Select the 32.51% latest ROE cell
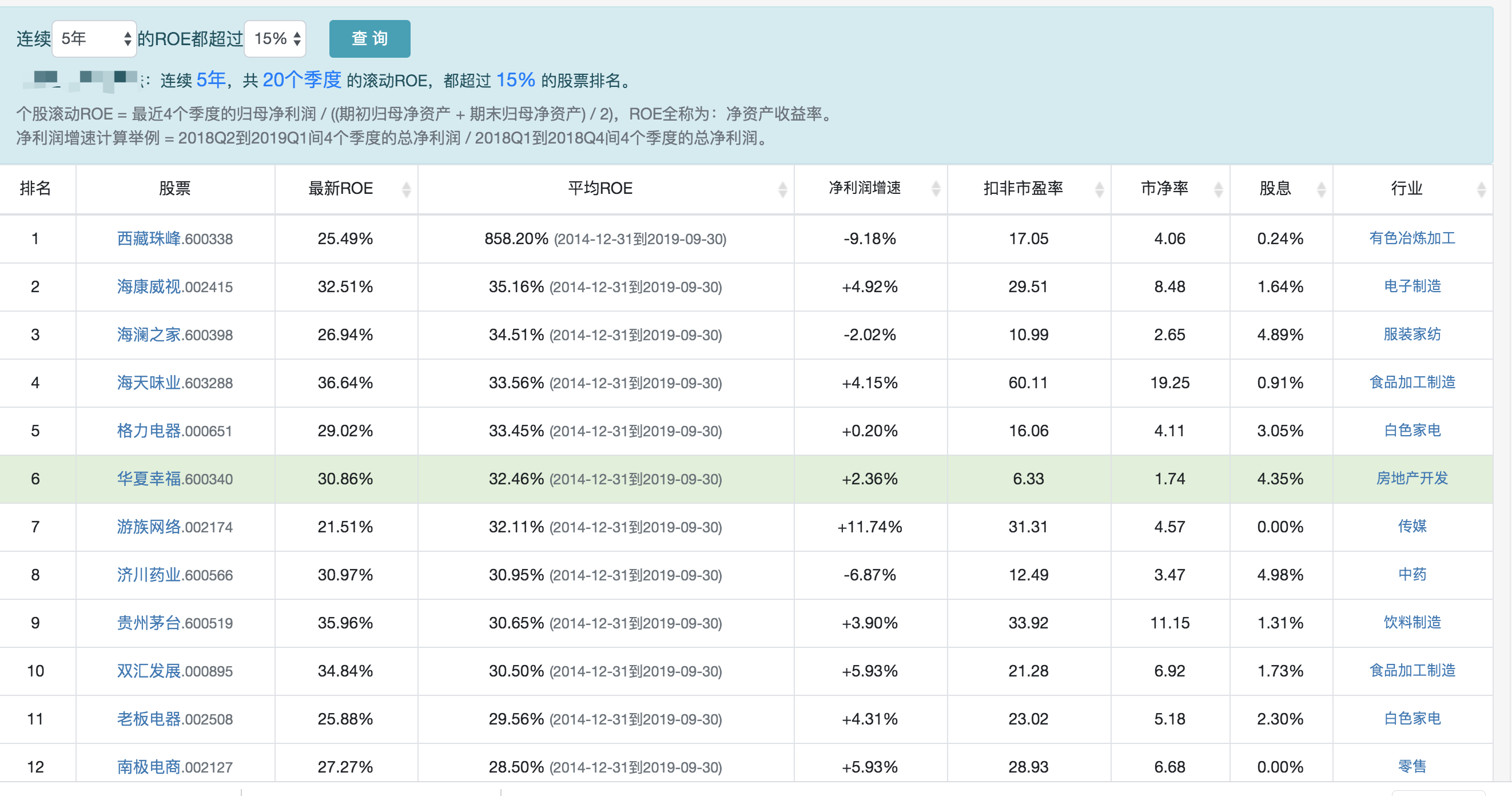This screenshot has height=796, width=1512. click(x=345, y=286)
